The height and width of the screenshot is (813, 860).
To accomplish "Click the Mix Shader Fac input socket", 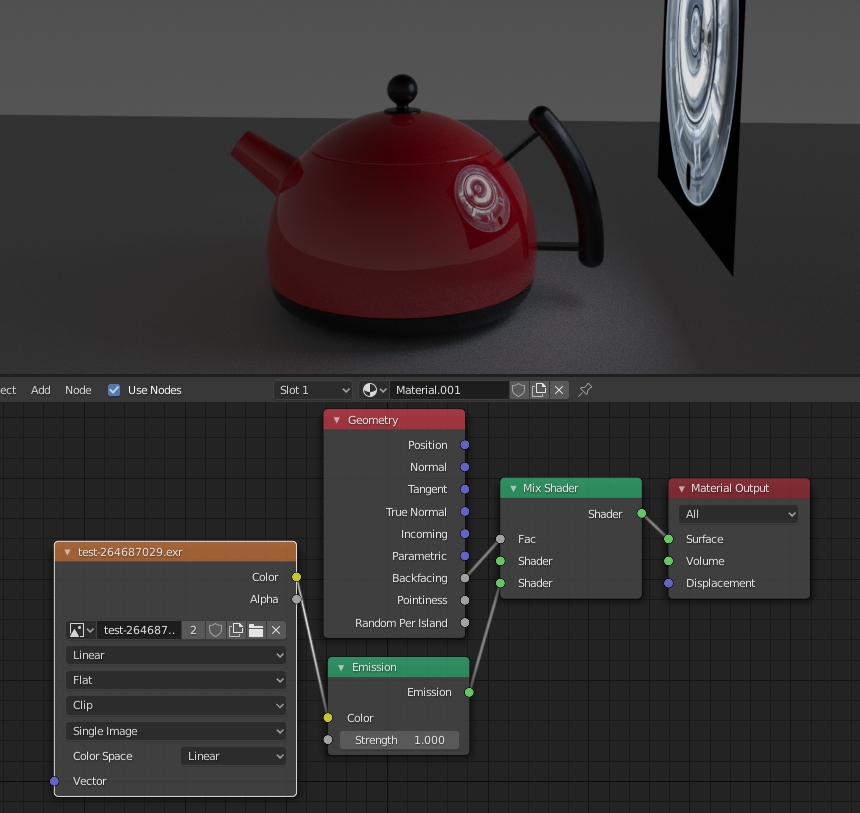I will (x=500, y=539).
